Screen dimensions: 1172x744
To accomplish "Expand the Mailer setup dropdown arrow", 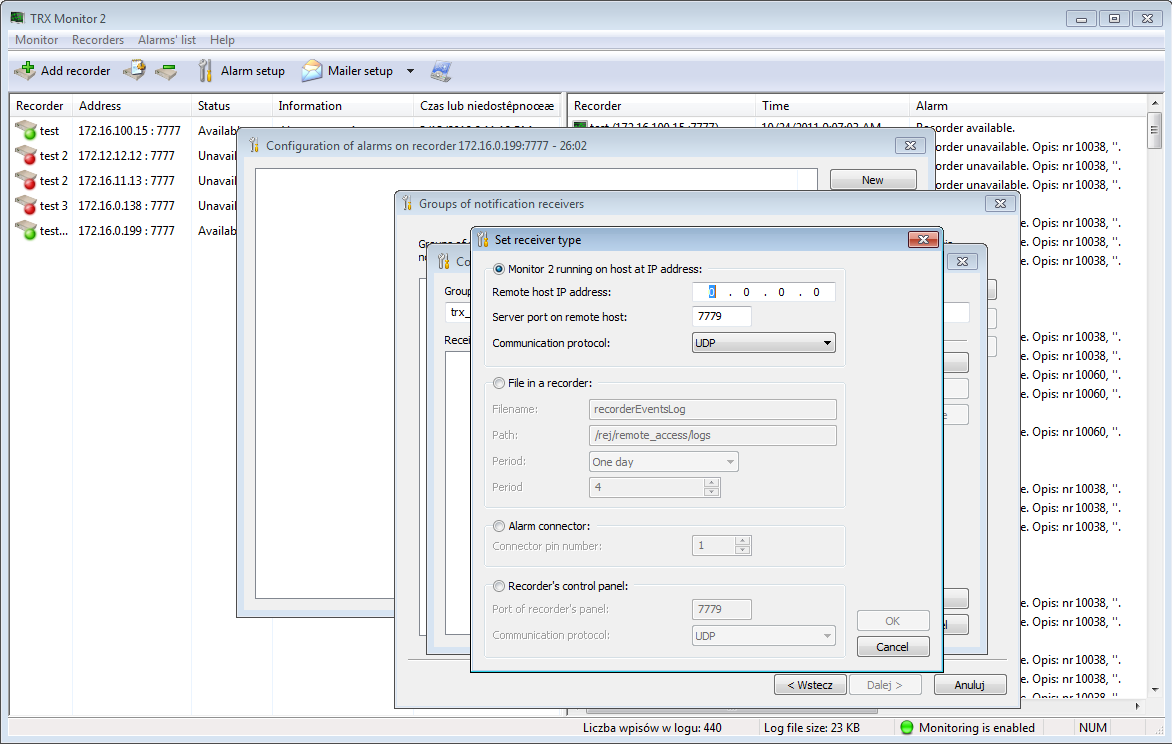I will click(410, 71).
